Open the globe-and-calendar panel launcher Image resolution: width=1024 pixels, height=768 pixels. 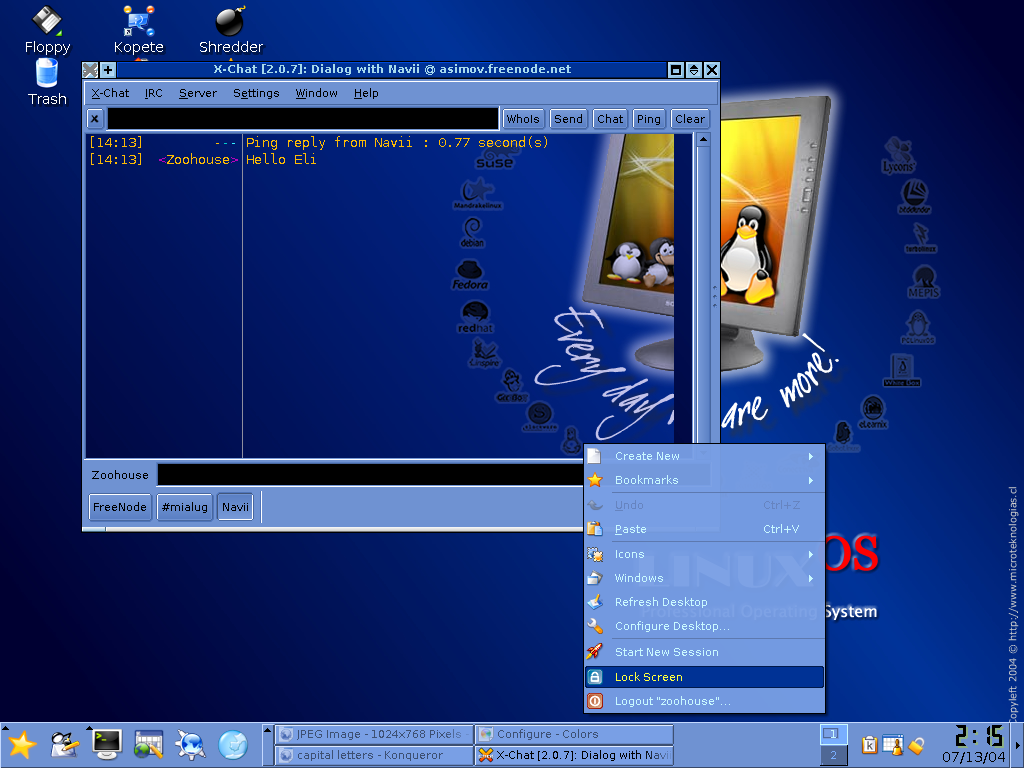pos(148,744)
